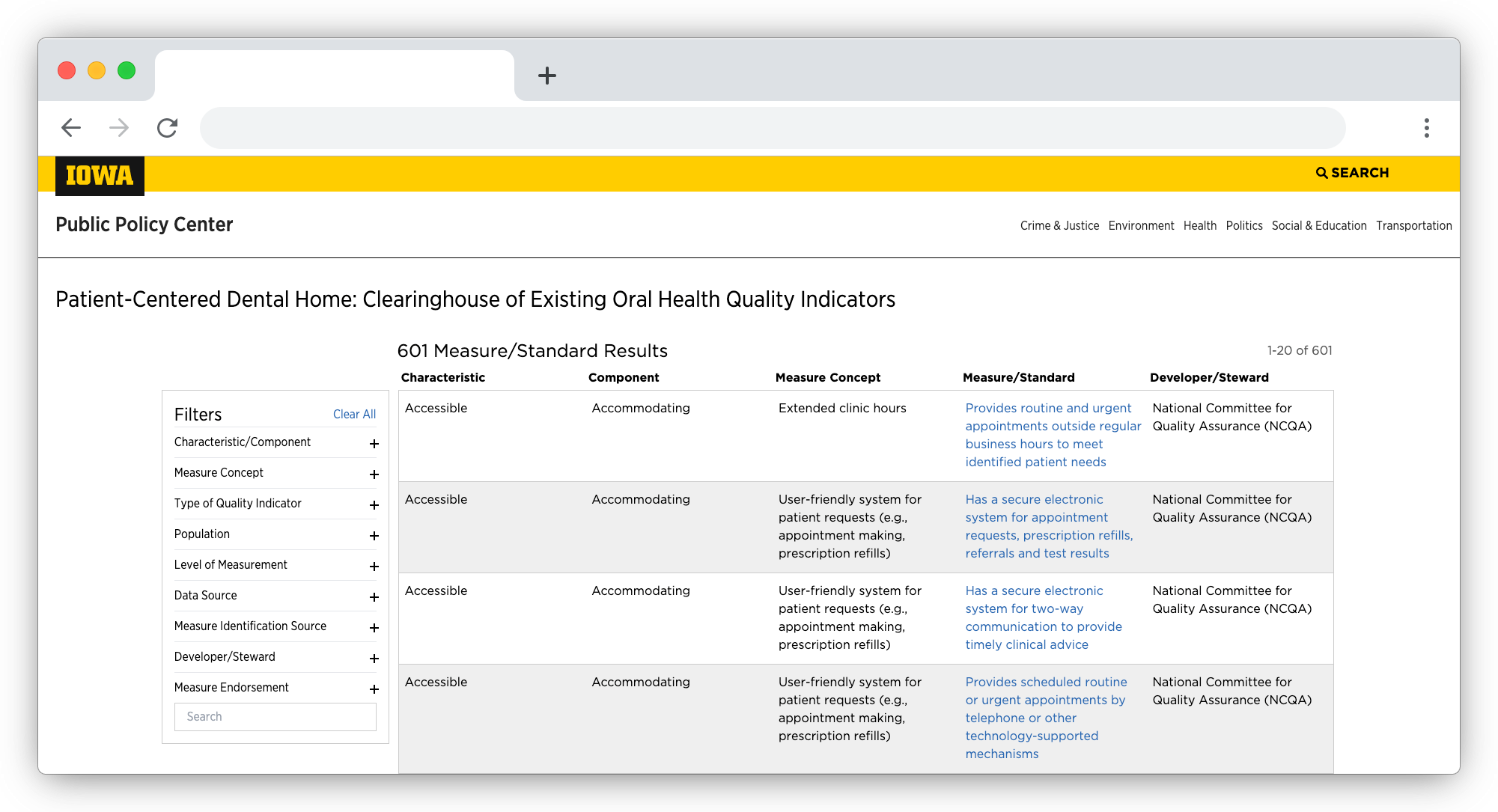Viewport: 1498px width, 812px height.
Task: Open a new browser tab
Action: tap(547, 76)
